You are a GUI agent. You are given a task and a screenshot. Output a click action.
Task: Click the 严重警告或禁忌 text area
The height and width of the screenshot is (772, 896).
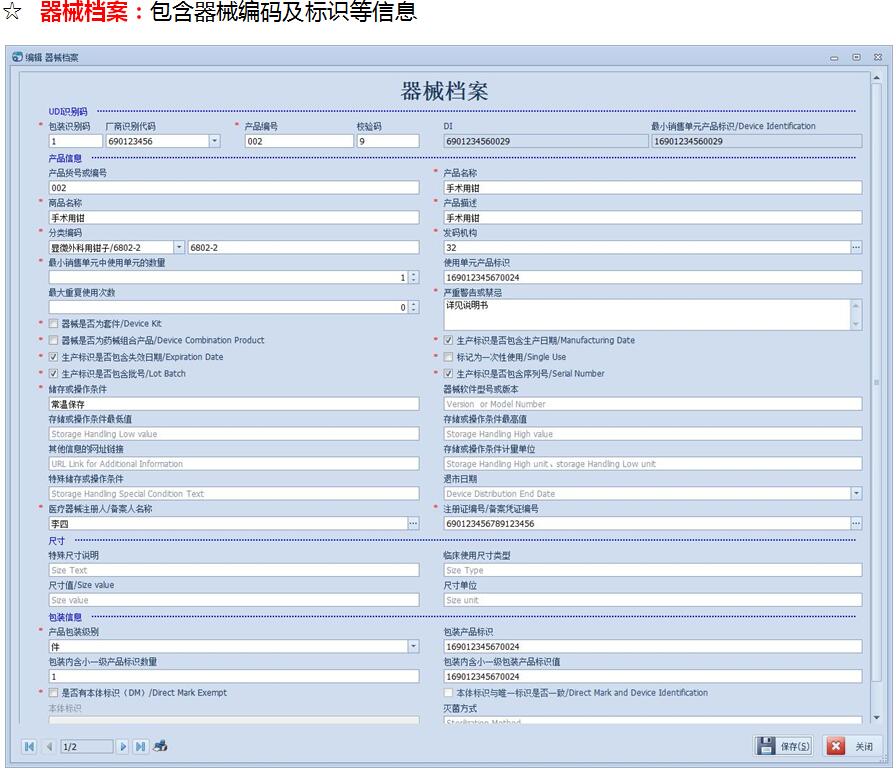(647, 315)
